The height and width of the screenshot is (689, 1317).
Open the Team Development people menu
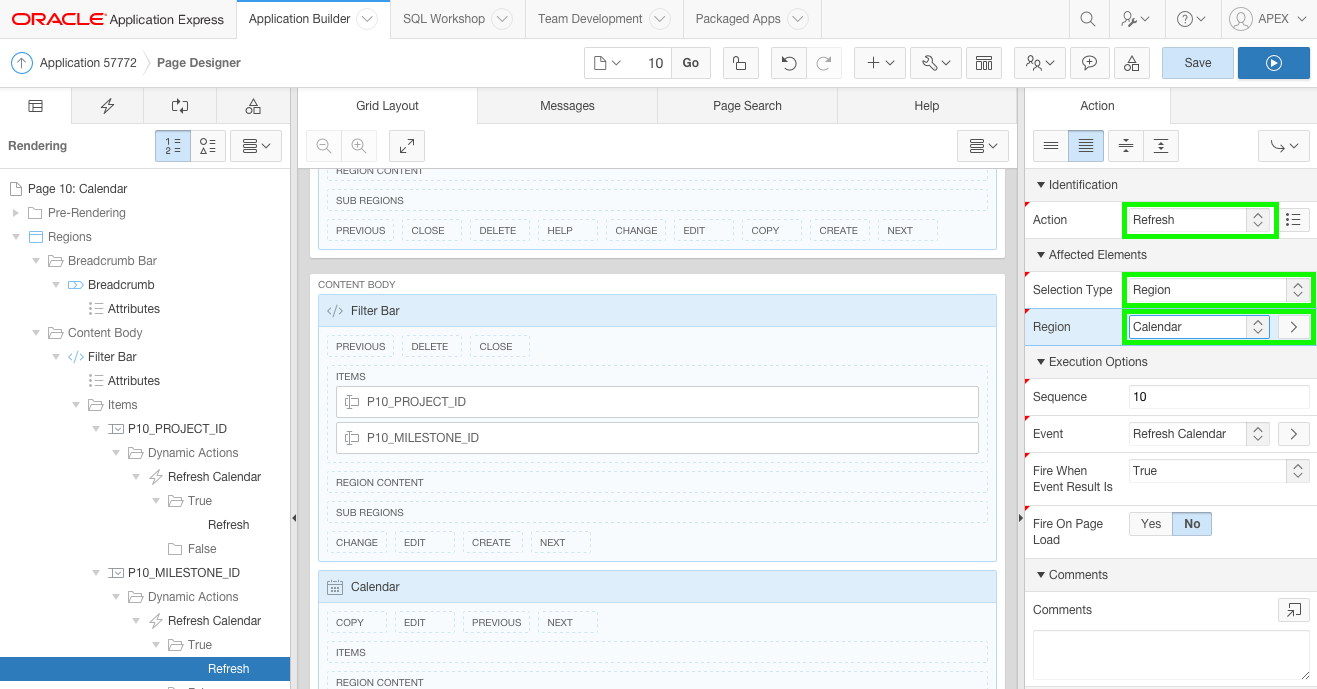pyautogui.click(x=1040, y=63)
